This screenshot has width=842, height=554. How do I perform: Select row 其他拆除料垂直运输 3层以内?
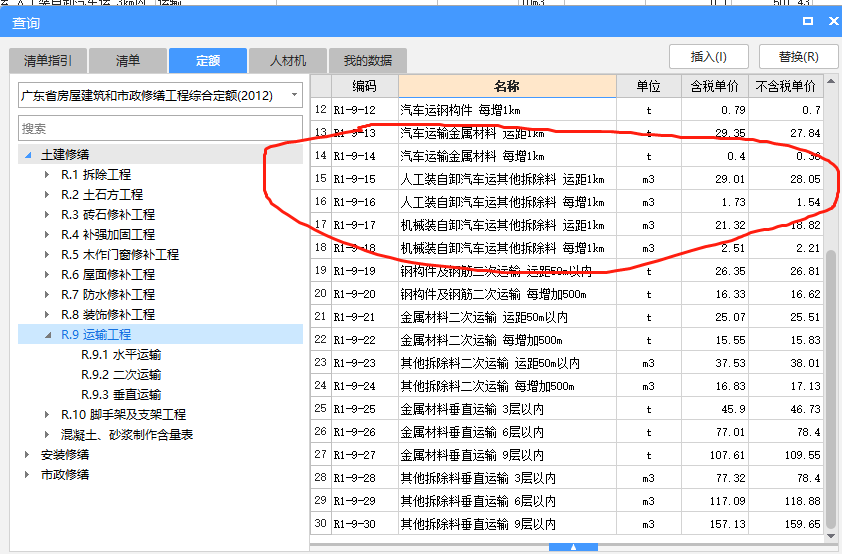[x=478, y=478]
